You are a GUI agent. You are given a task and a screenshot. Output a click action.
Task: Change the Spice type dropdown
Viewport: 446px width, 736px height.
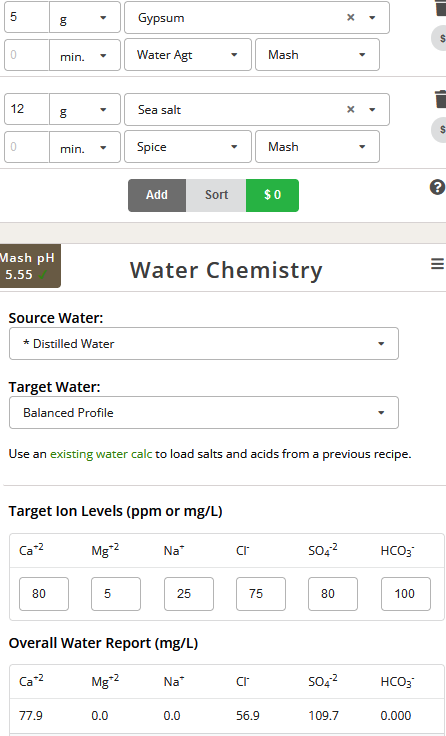click(x=188, y=147)
